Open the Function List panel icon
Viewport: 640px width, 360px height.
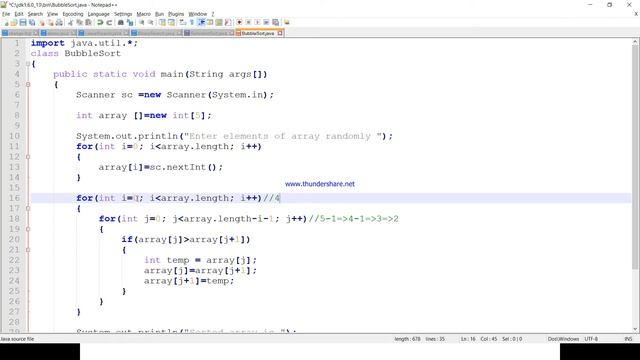click(228, 22)
